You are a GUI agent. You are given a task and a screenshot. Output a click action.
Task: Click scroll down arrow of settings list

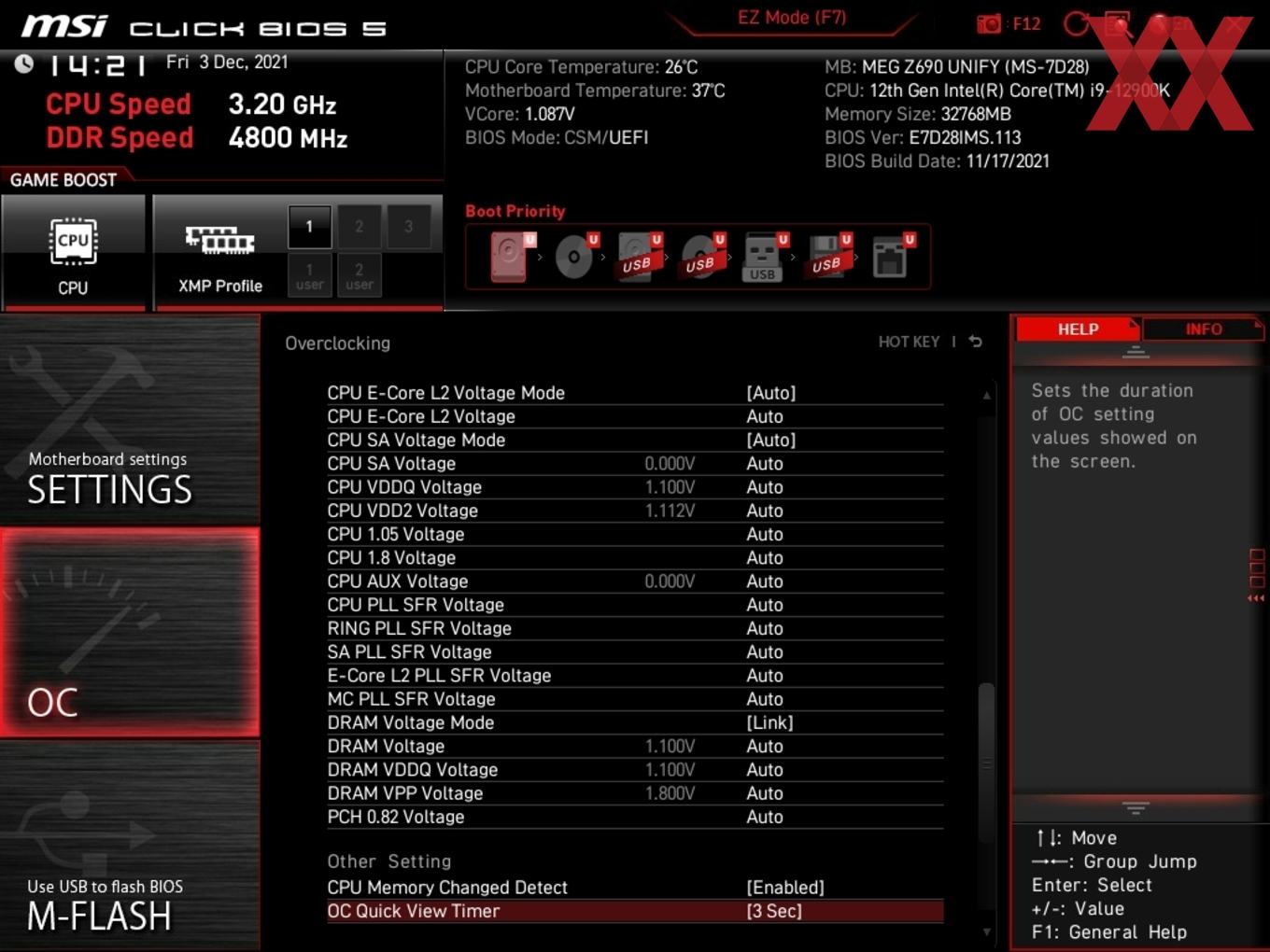pyautogui.click(x=986, y=931)
